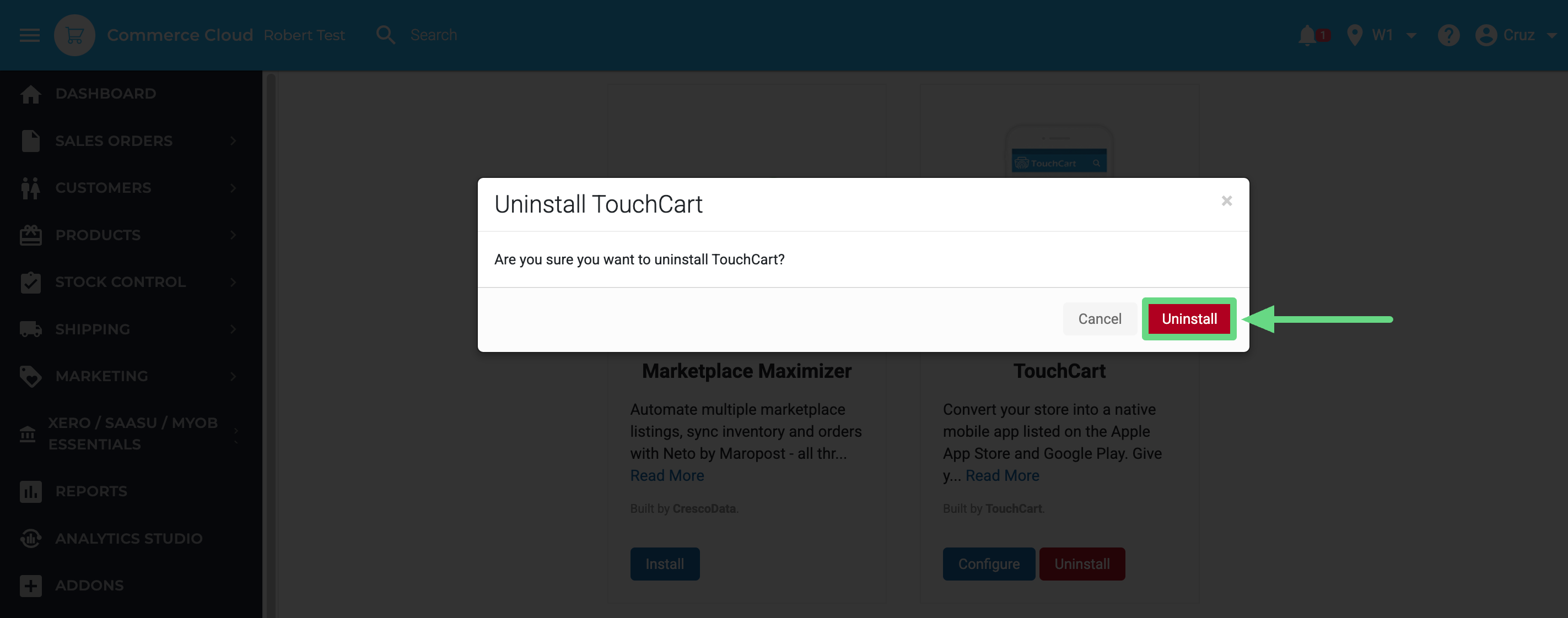Open Reports via the bar chart icon
Viewport: 1568px width, 618px height.
tap(30, 491)
